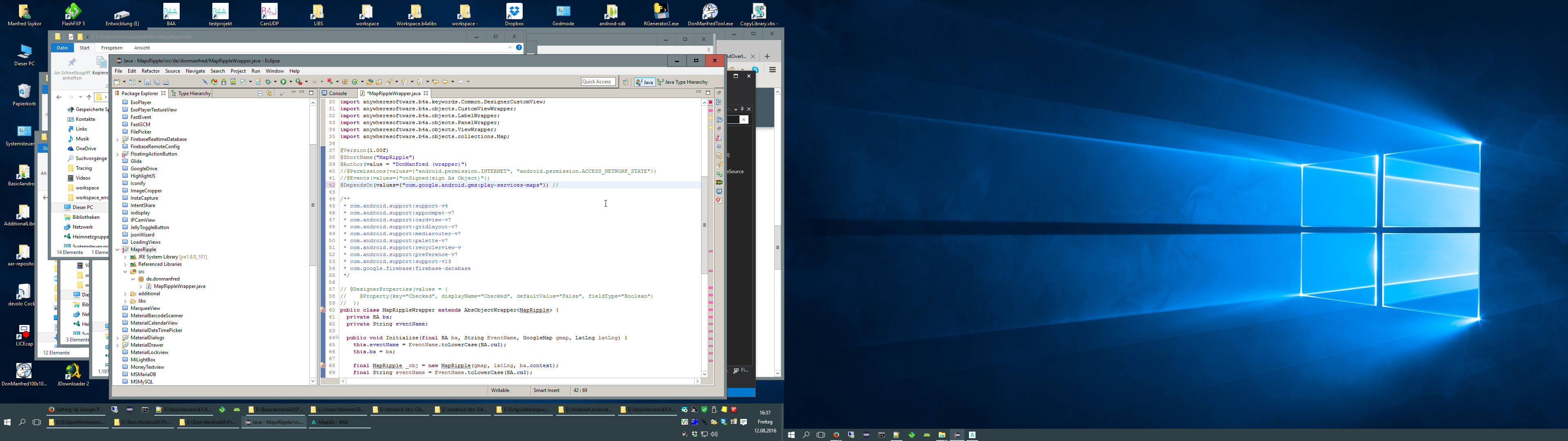Select the Java Type Hierarchy perspective
Screen dimensions: 1568x441
[683, 82]
